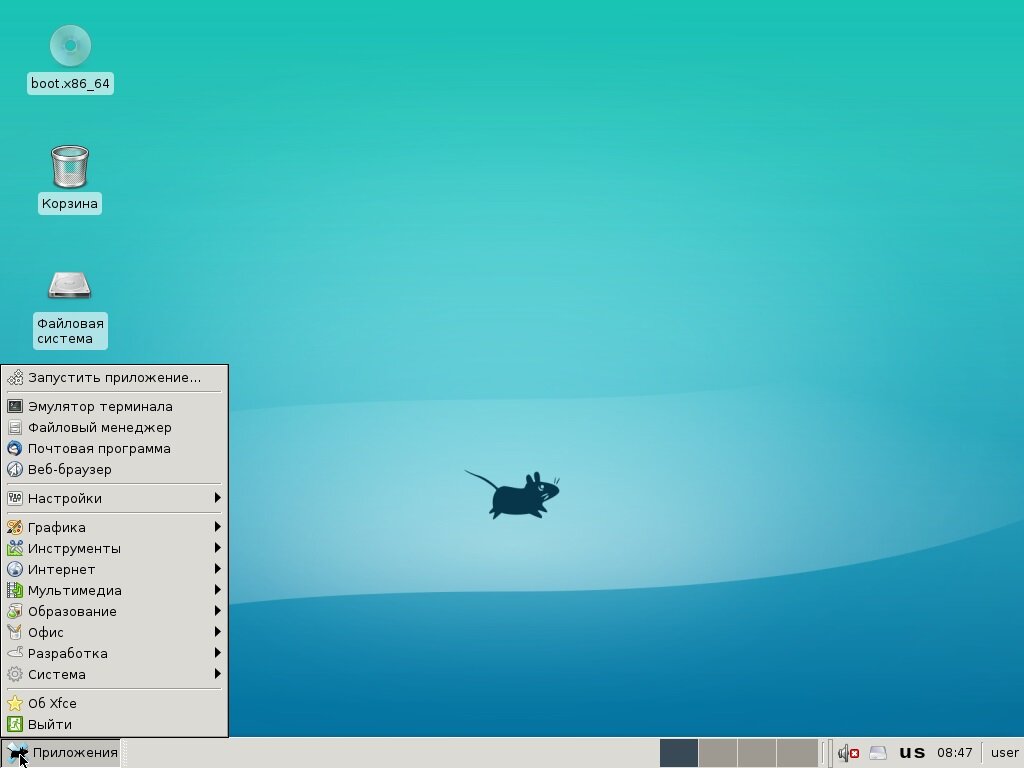Click the Xfce mouse logo on the Приложения button

tap(17, 752)
